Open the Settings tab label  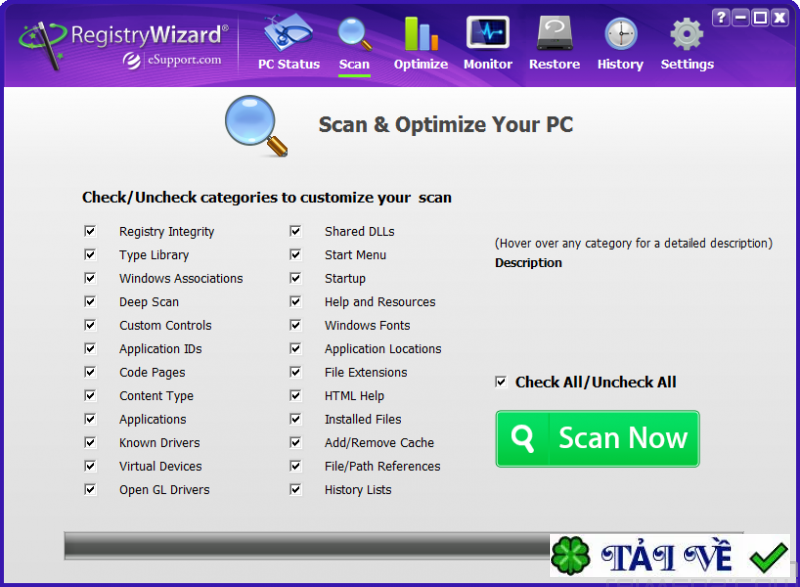[687, 64]
